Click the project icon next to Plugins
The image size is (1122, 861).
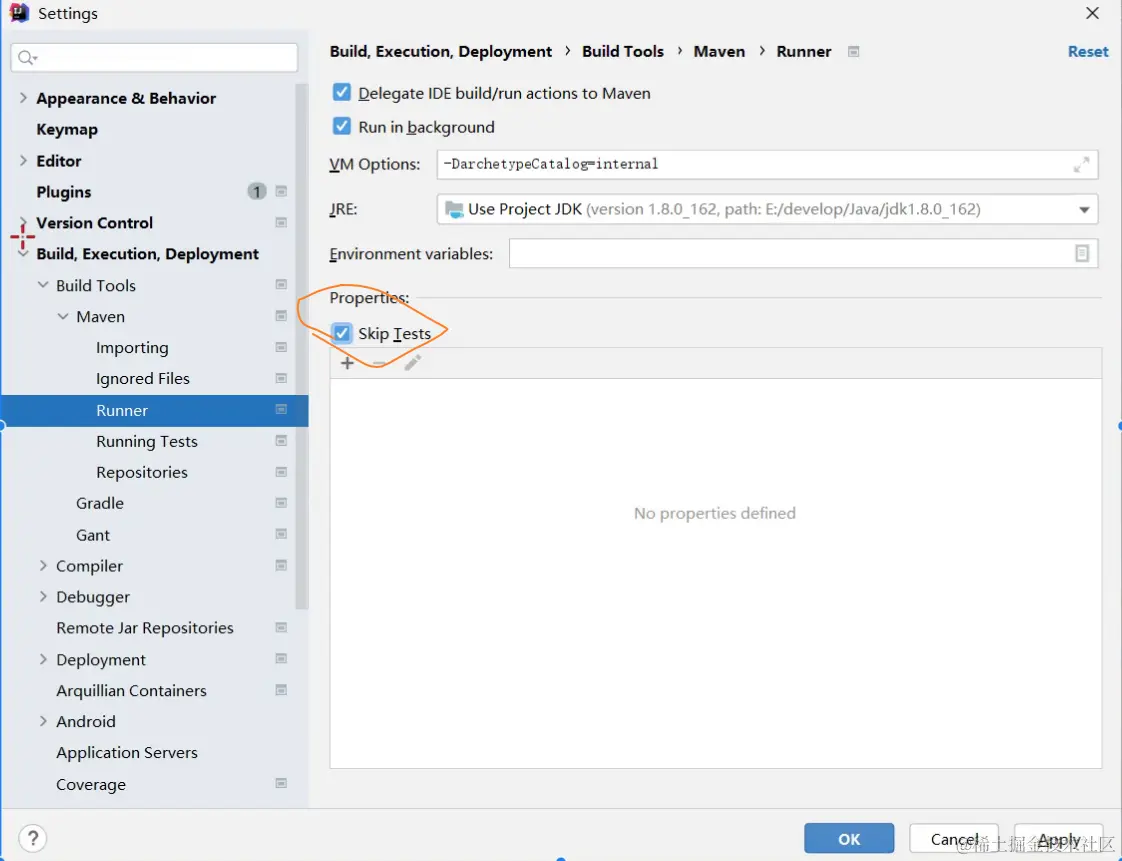pos(281,191)
